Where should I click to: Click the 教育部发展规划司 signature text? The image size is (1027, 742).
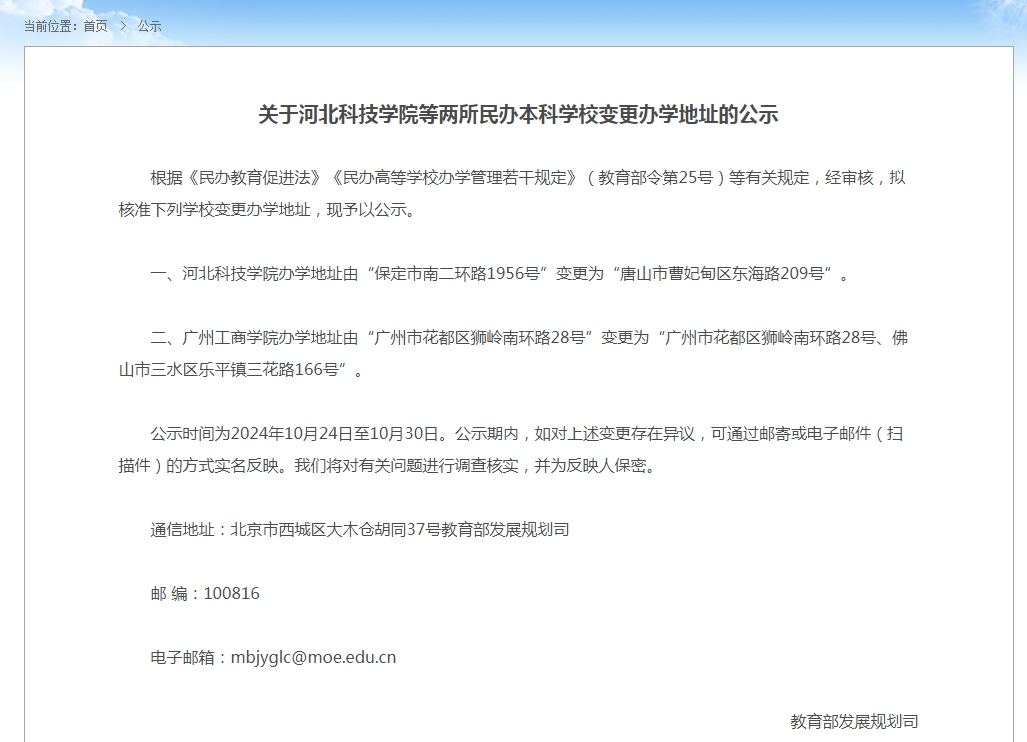(x=854, y=721)
